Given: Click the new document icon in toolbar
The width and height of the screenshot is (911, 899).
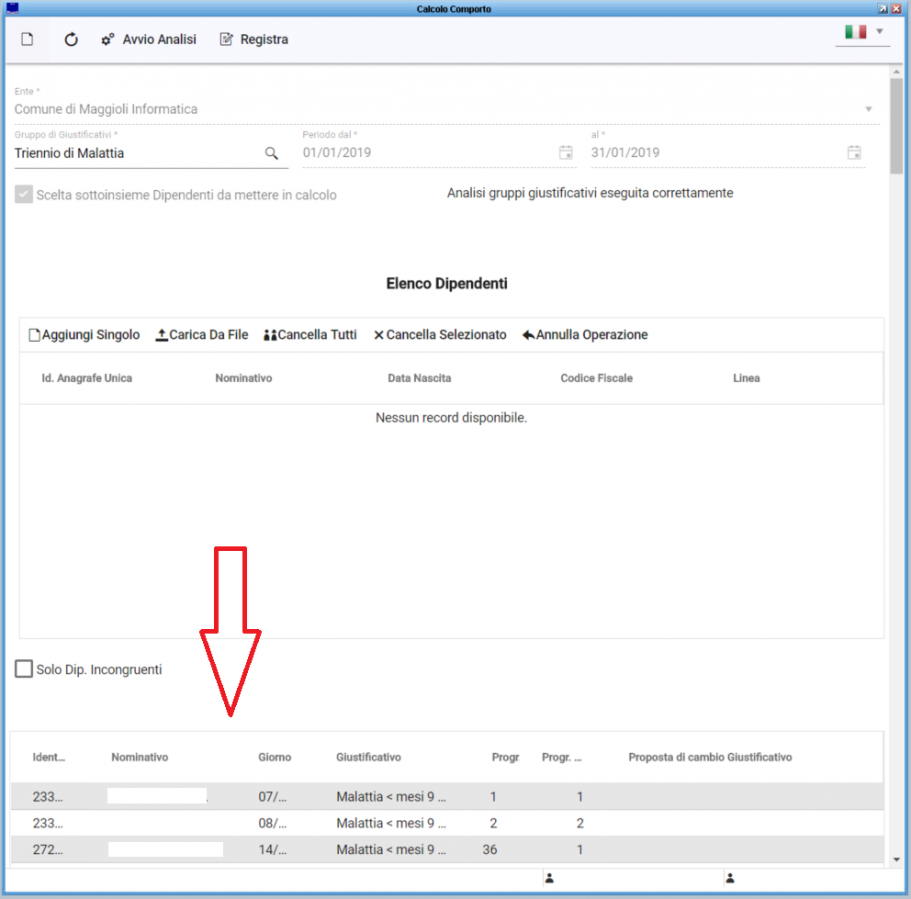Looking at the screenshot, I should pos(27,39).
